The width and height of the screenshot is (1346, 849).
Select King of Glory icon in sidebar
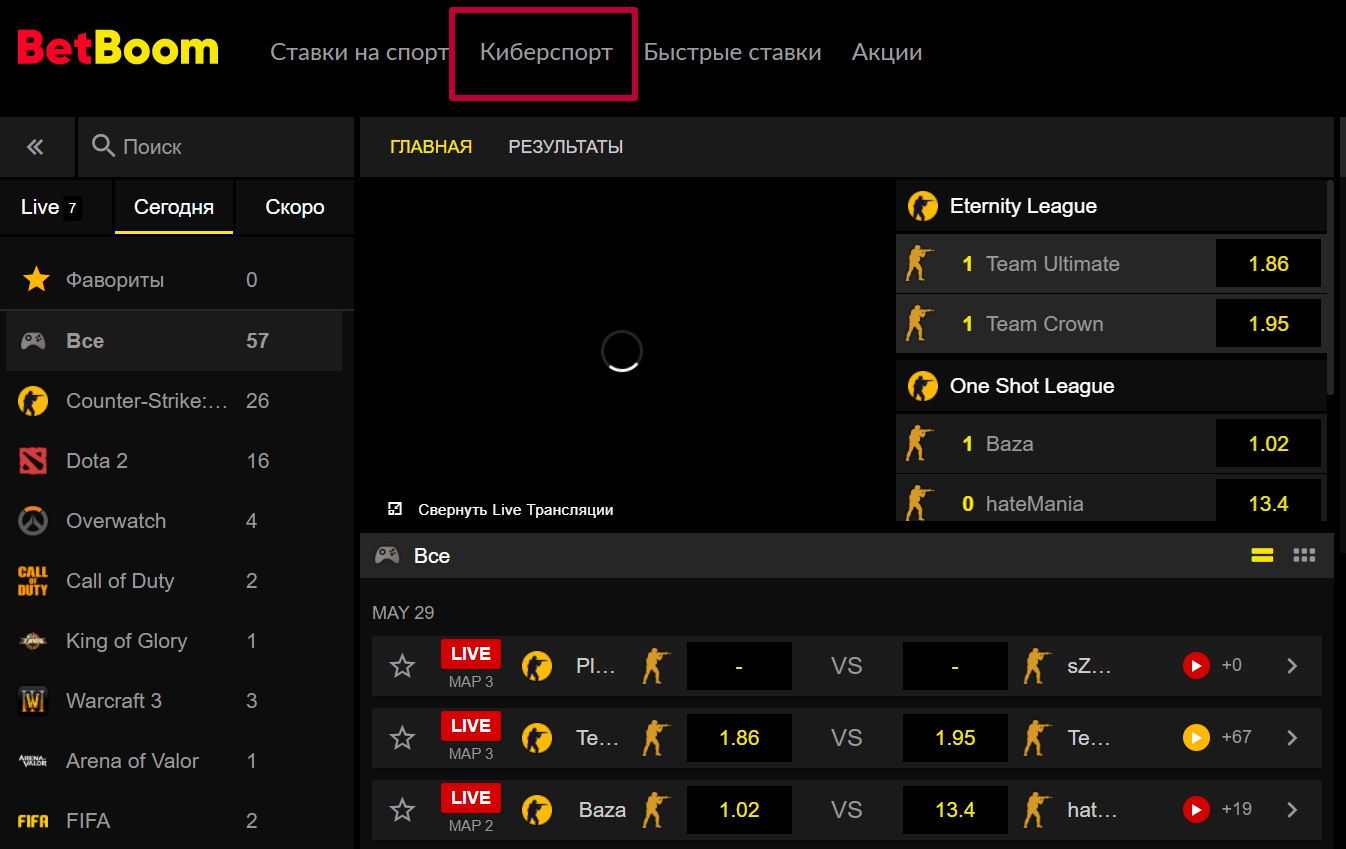coord(33,641)
